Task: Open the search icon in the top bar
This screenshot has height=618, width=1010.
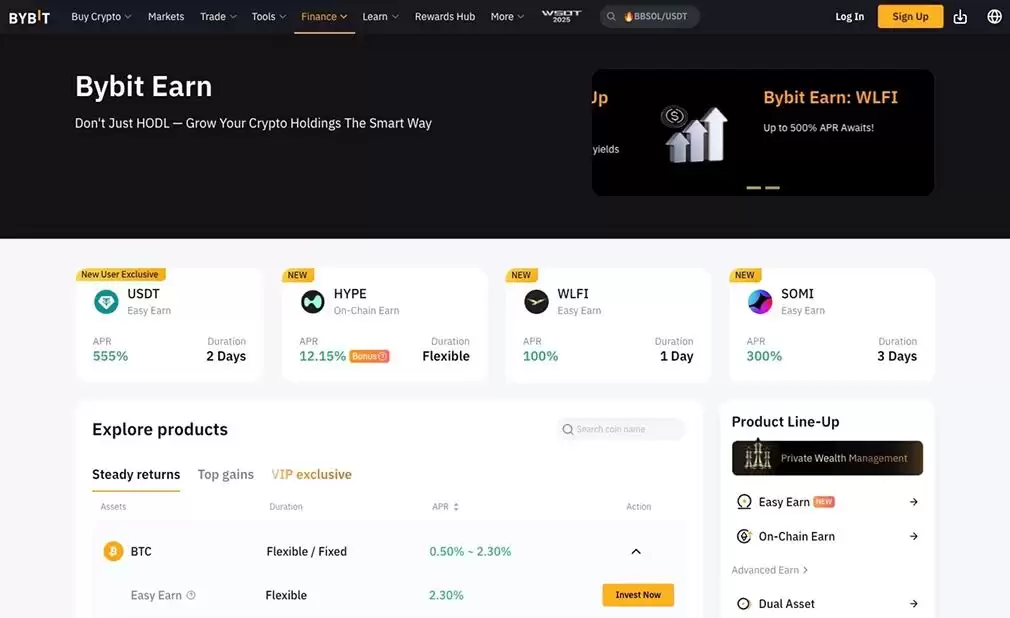Action: point(610,16)
